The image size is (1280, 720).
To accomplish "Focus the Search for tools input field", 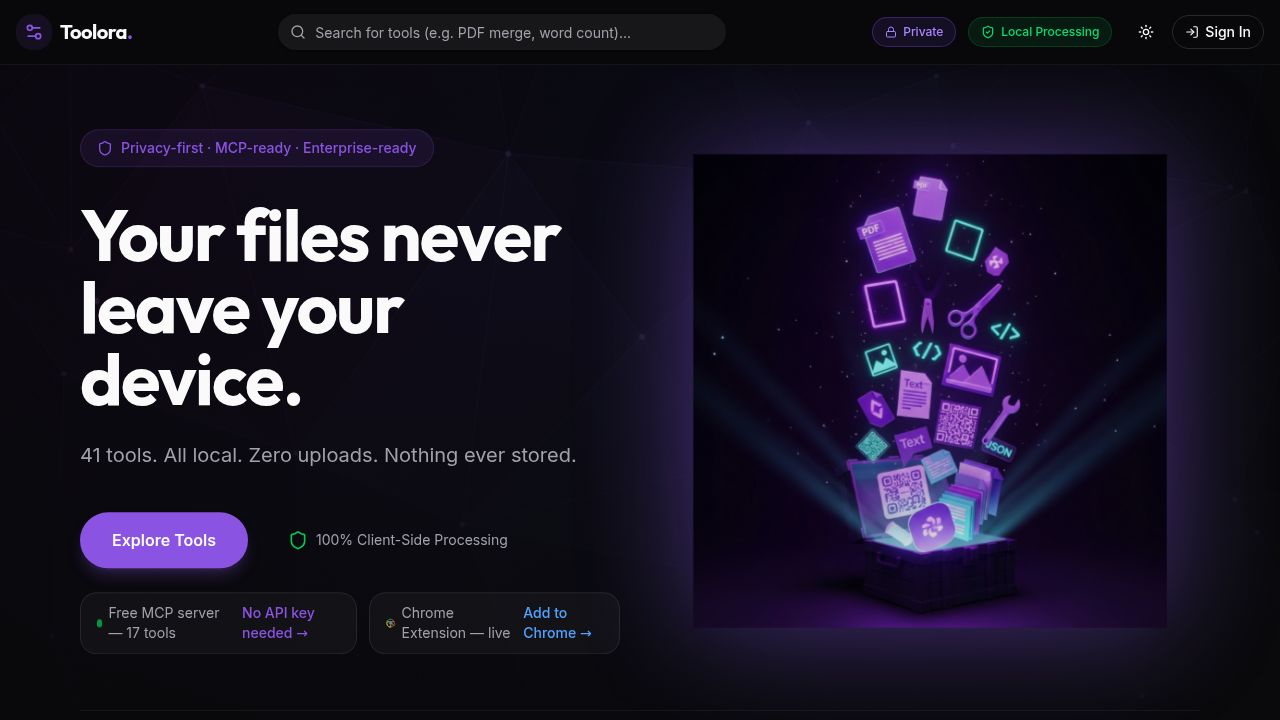I will [502, 32].
